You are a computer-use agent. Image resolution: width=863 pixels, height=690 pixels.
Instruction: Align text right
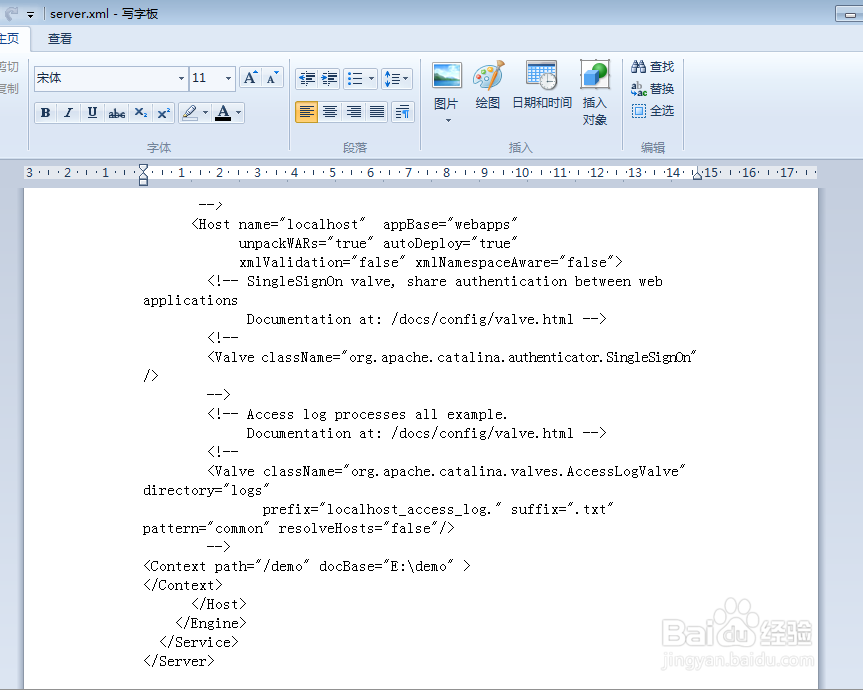(353, 112)
